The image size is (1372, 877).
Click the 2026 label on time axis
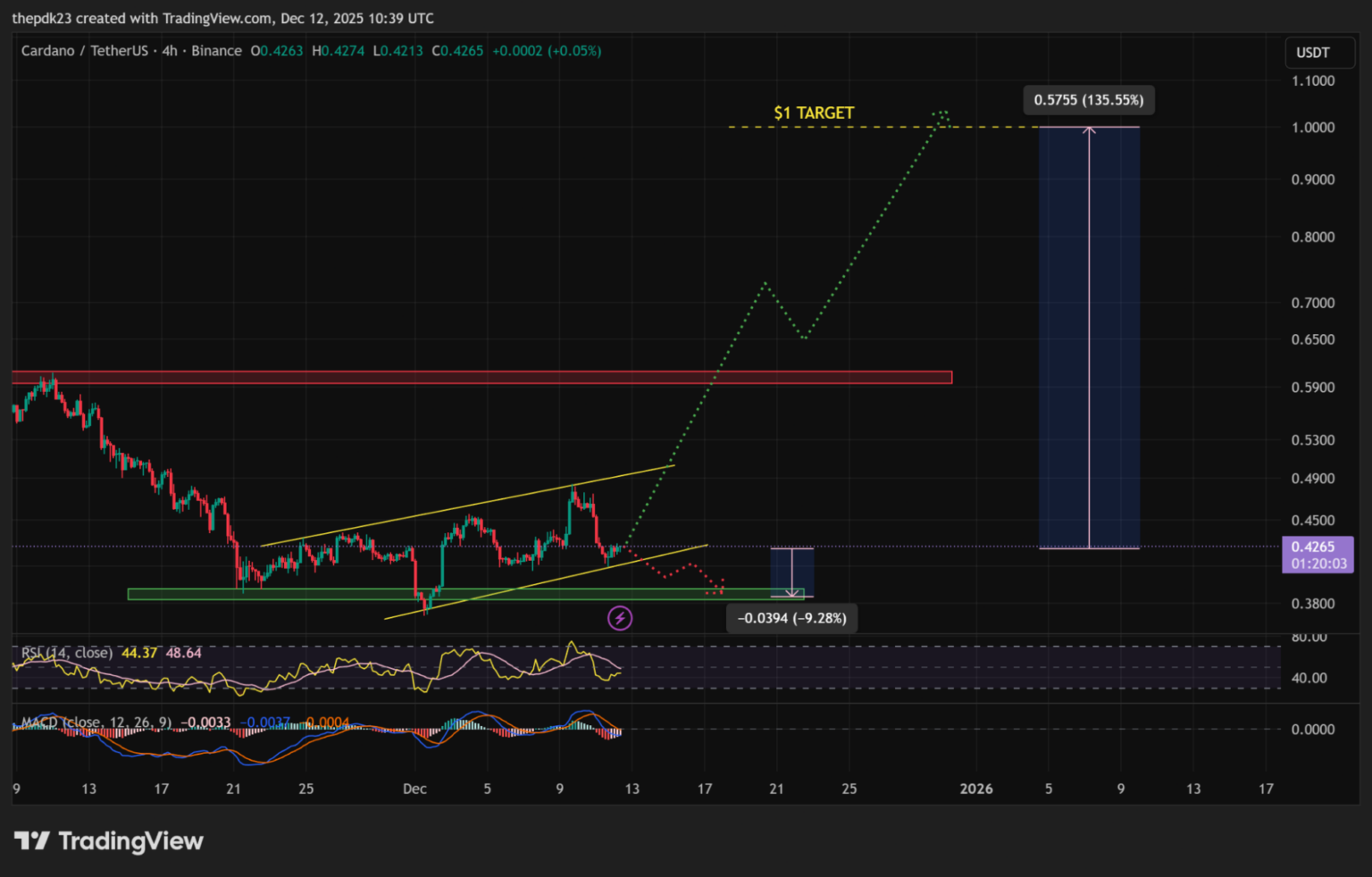point(975,789)
